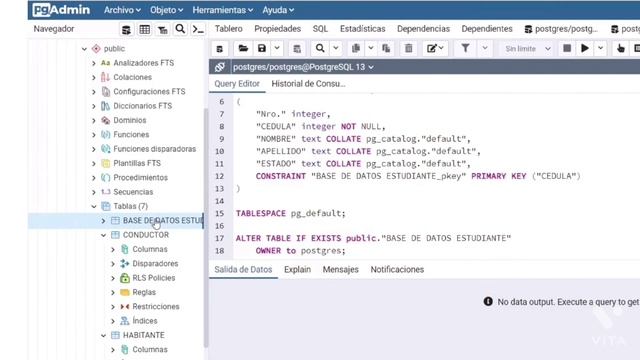
Task: Switch to the Tablero tab
Action: (229, 29)
